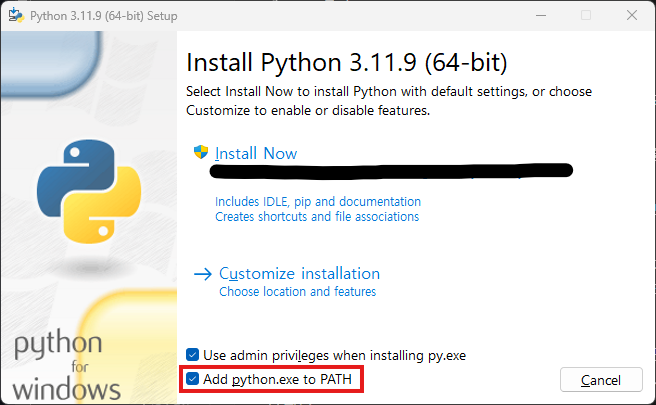Click the Python logo image
This screenshot has height=405, width=656.
(x=89, y=192)
